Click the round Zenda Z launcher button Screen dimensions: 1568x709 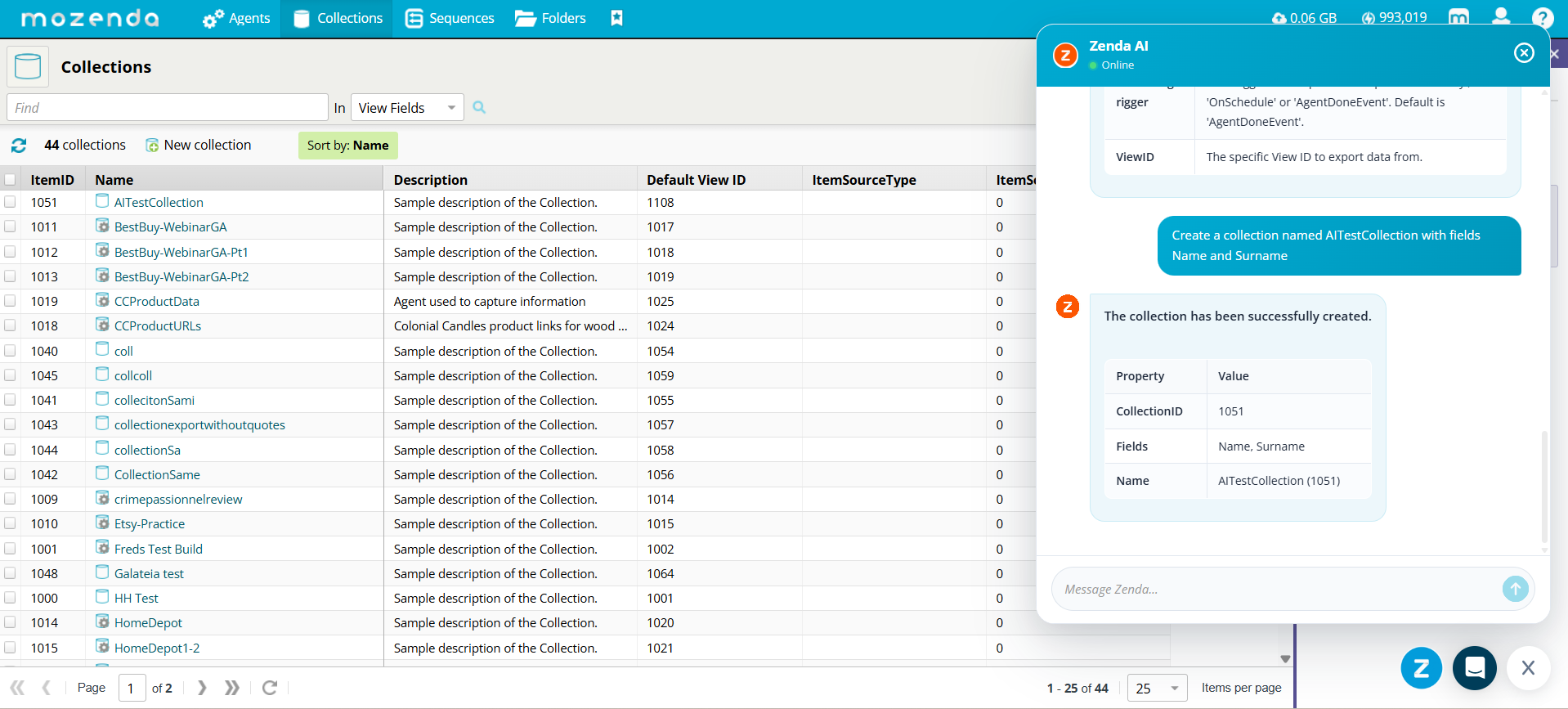click(x=1421, y=668)
